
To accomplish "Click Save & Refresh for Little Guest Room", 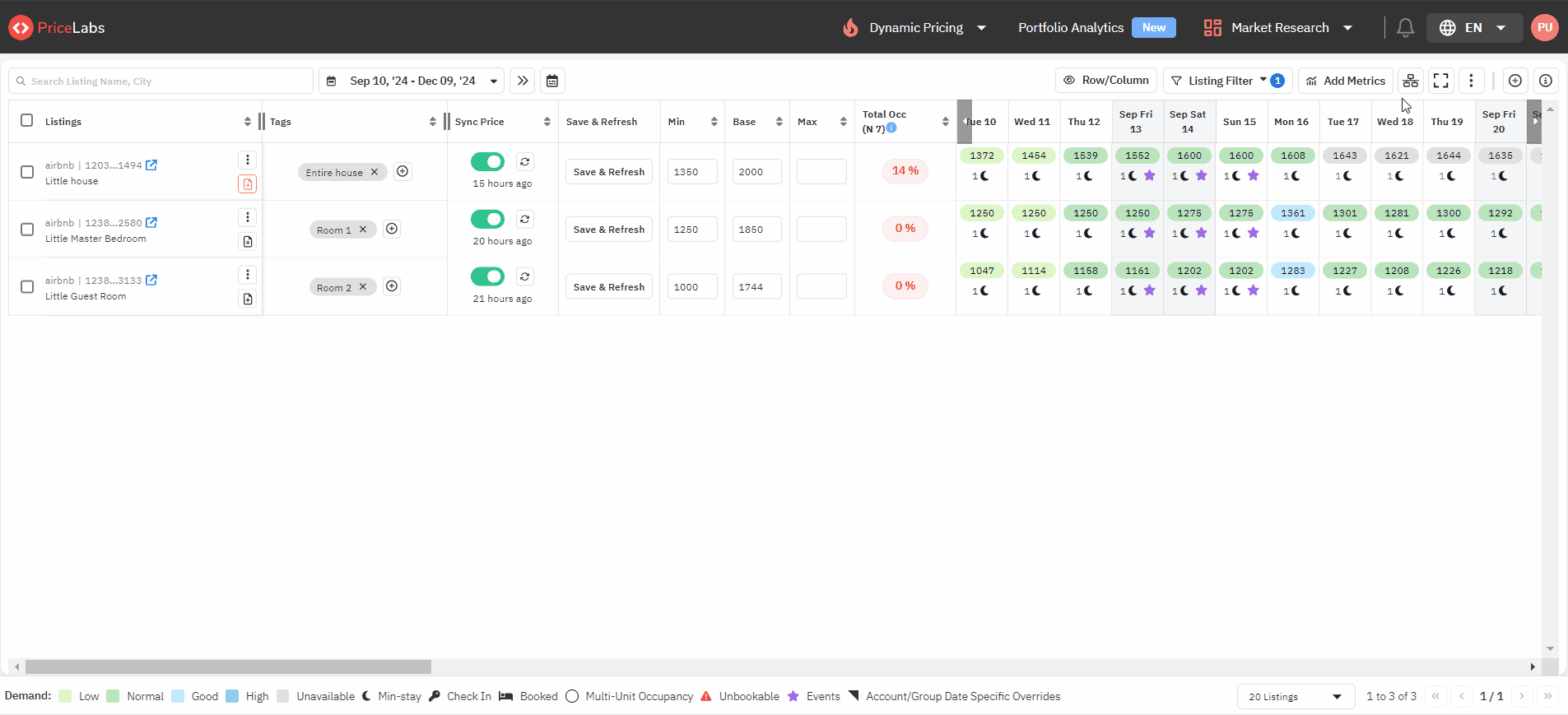I will (x=609, y=287).
